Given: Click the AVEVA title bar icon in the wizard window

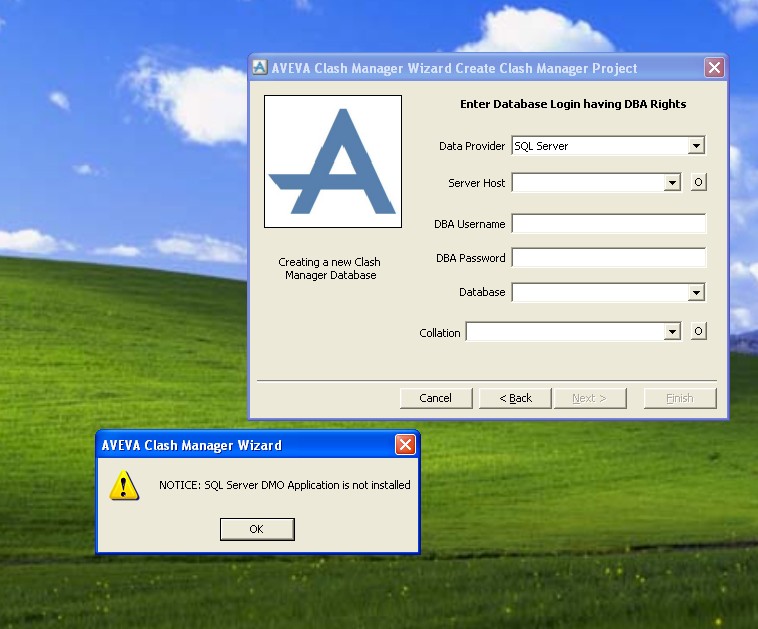Looking at the screenshot, I should (x=260, y=67).
